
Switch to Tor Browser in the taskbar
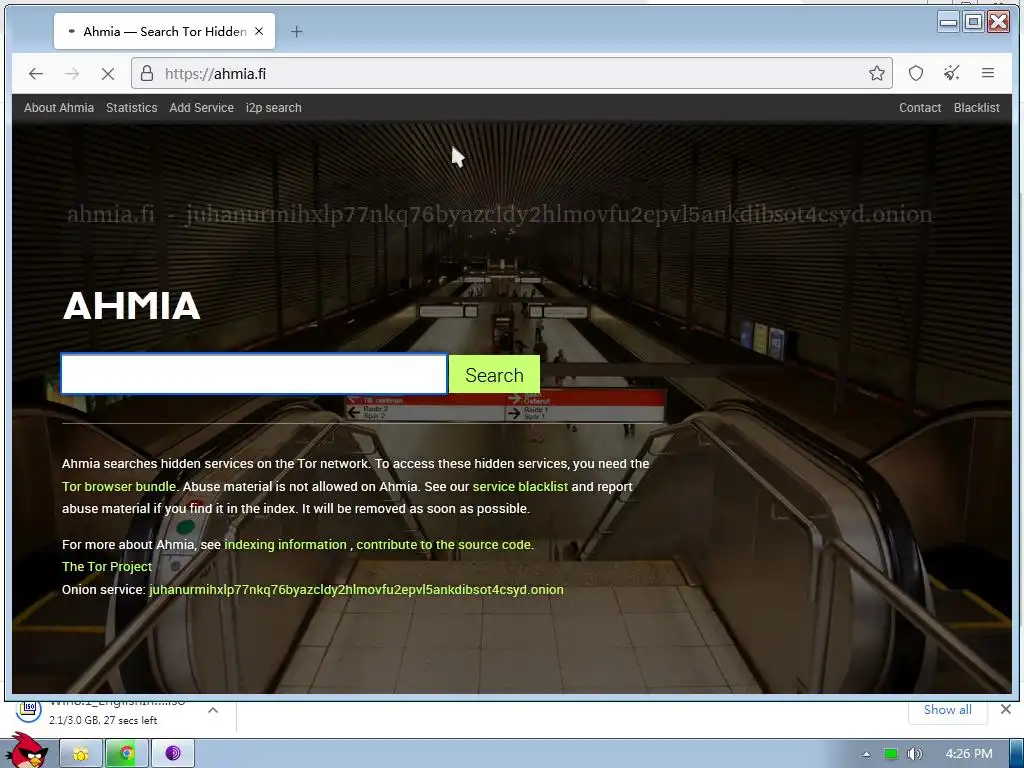pos(172,754)
